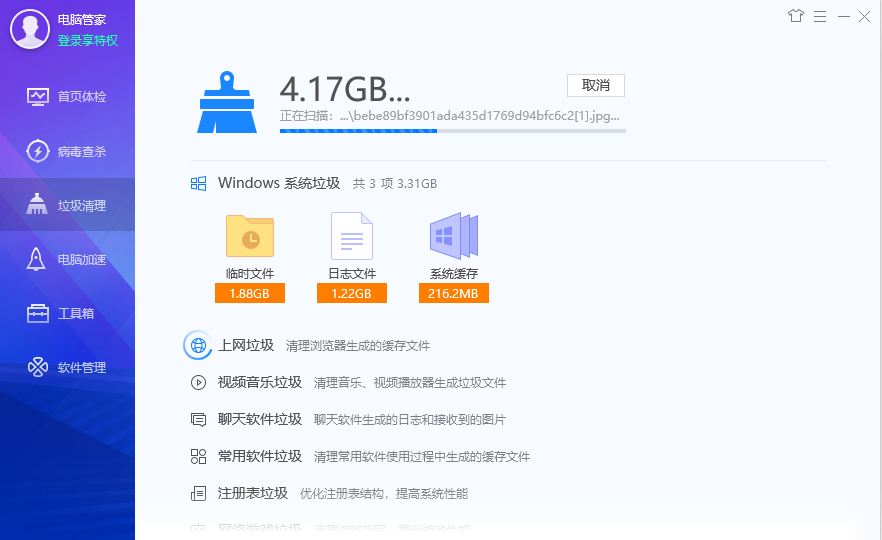Click the 视频音乐垃圾 play circle icon
This screenshot has height=540, width=882.
click(199, 382)
